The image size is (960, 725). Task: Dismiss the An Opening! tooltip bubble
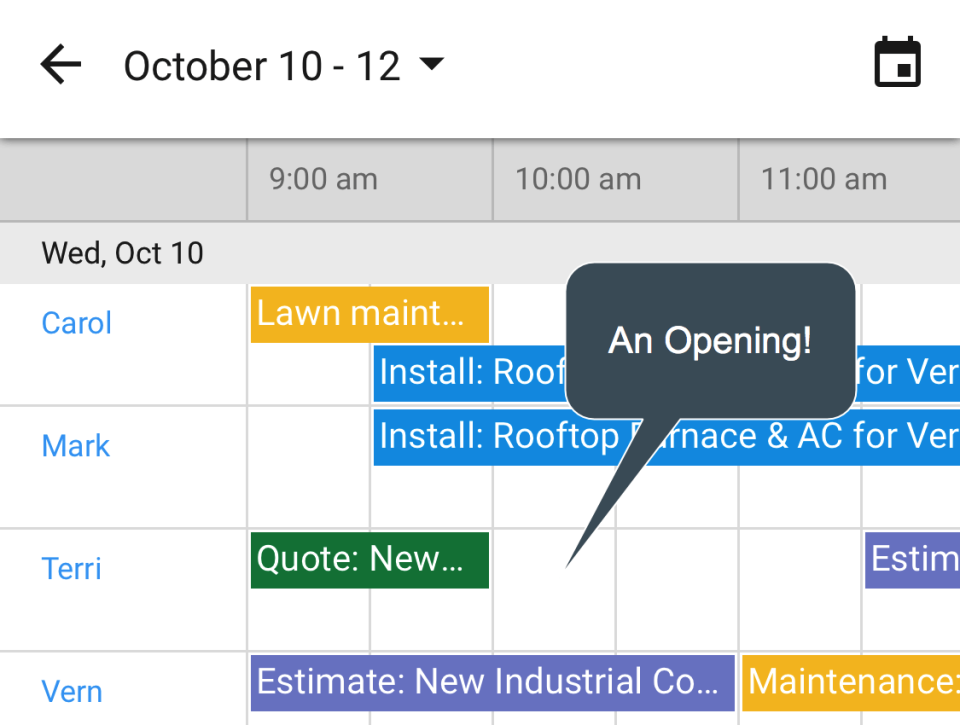pyautogui.click(x=710, y=341)
